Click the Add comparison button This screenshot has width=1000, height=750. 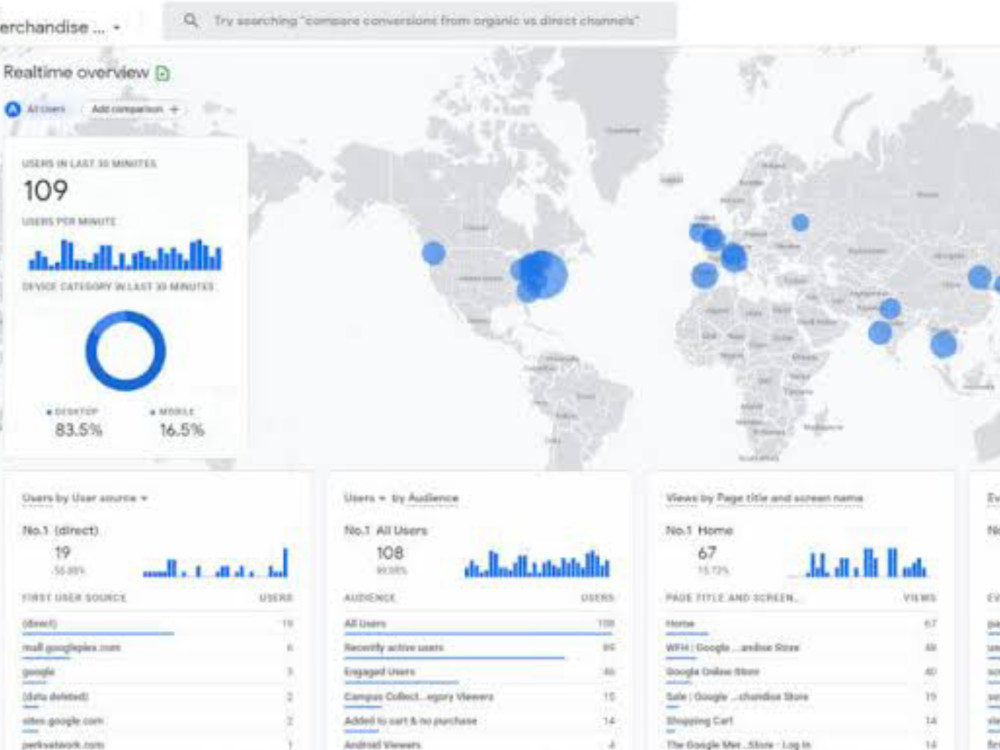click(x=134, y=109)
